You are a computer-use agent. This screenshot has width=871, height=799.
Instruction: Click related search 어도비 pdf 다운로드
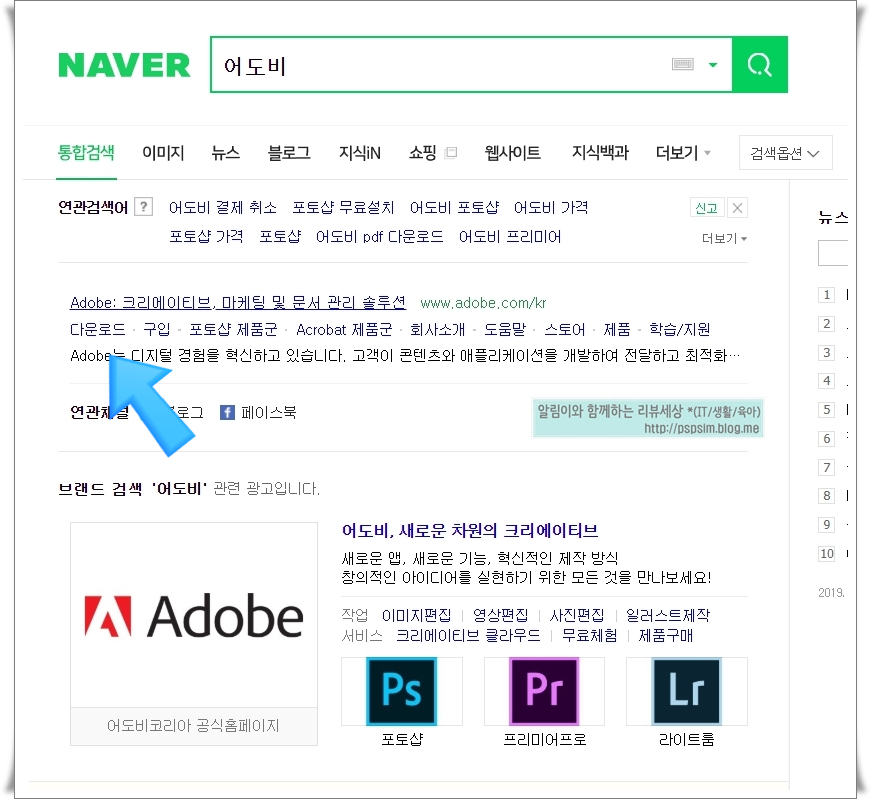[x=379, y=237]
